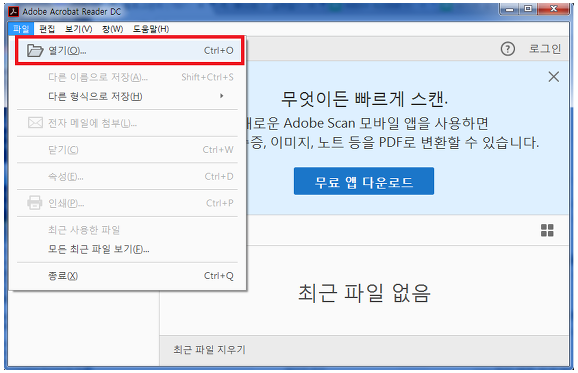Click the 로그인 sign-in link
The image size is (578, 373).
coord(545,49)
